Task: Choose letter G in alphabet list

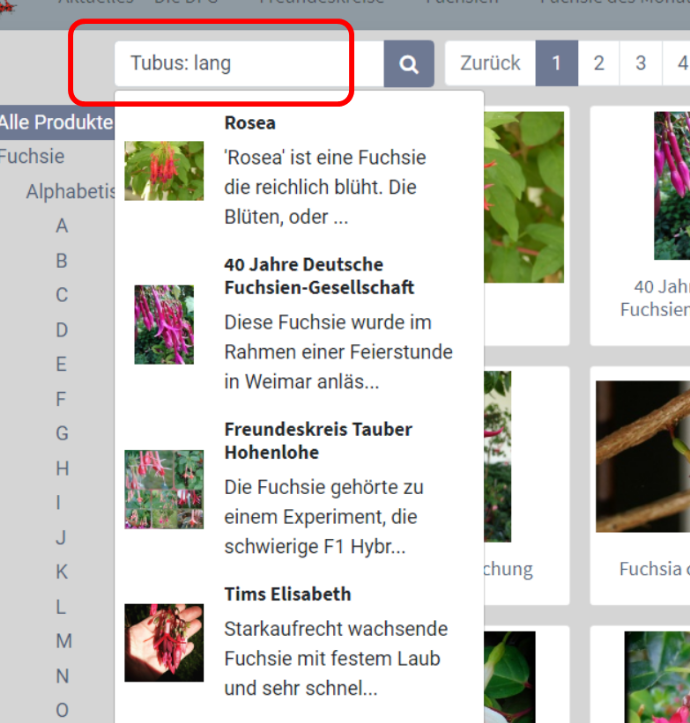Action: pyautogui.click(x=62, y=433)
